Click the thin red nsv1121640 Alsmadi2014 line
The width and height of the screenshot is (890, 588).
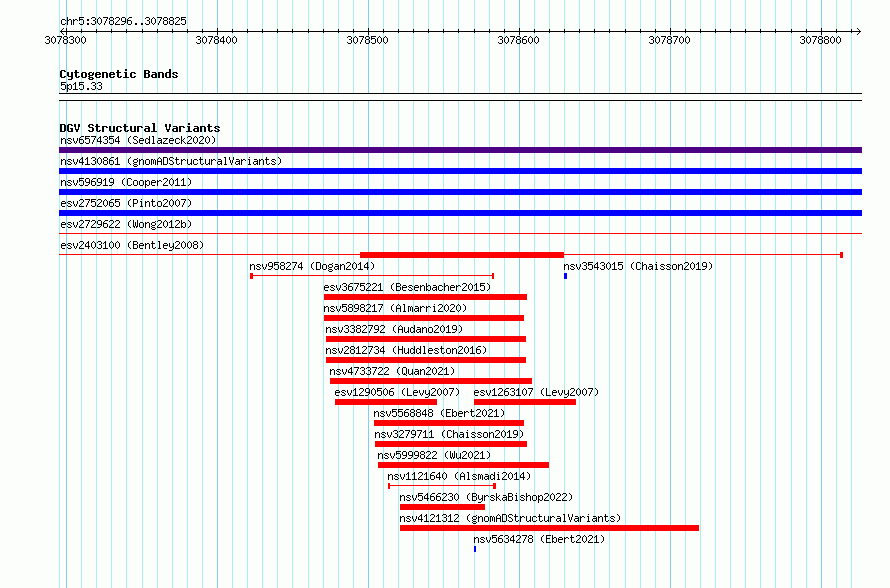coord(442,486)
